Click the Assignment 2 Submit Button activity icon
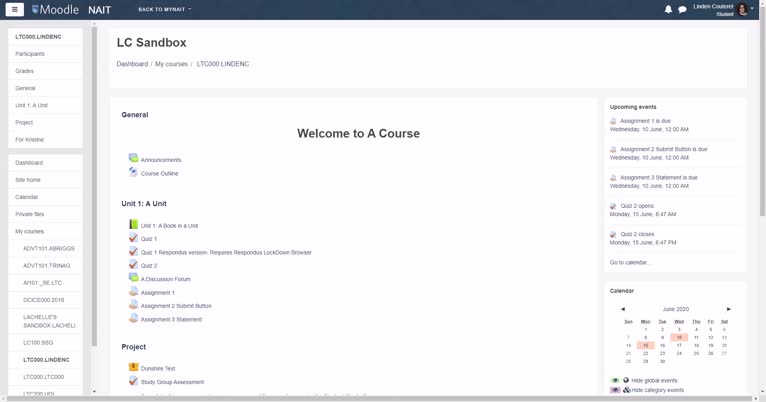Image resolution: width=766 pixels, height=402 pixels. [x=133, y=304]
